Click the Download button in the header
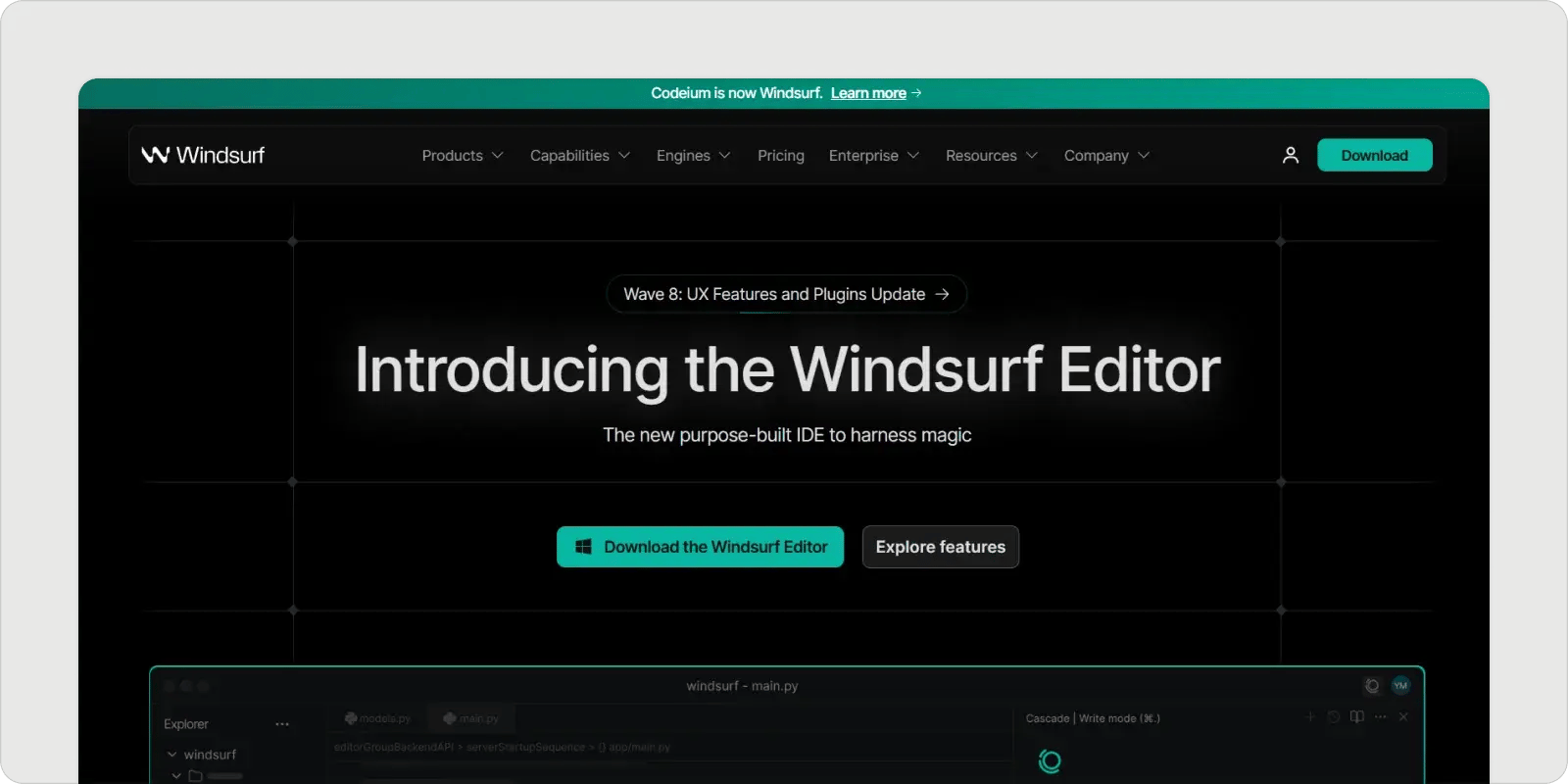 pos(1375,155)
